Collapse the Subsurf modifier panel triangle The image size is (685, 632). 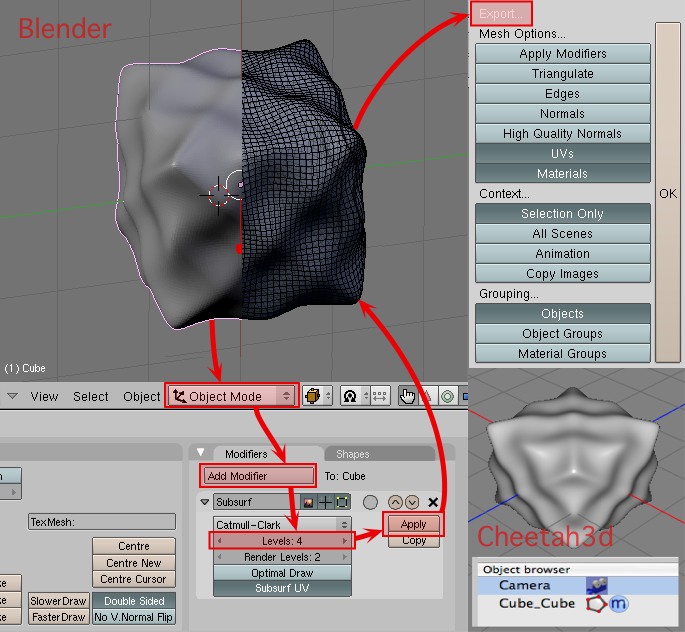click(204, 502)
